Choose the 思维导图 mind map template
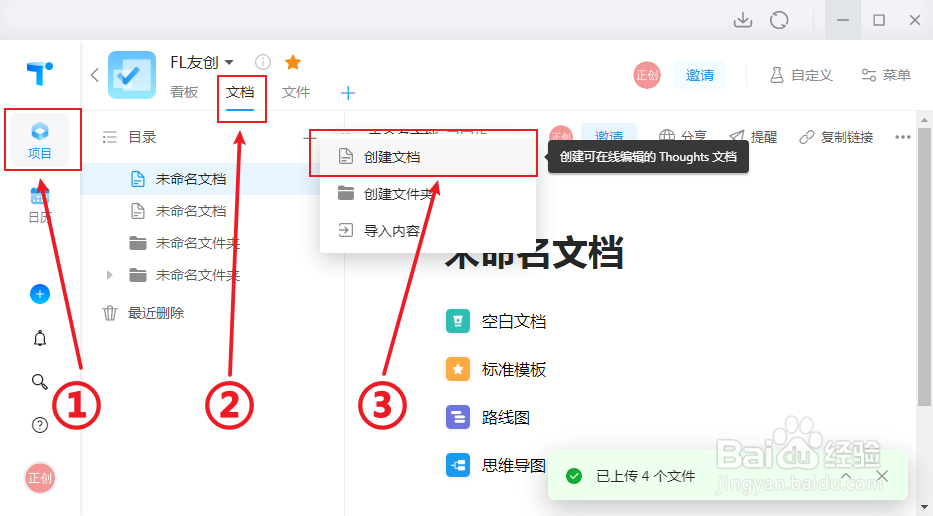The image size is (933, 516). [x=496, y=465]
